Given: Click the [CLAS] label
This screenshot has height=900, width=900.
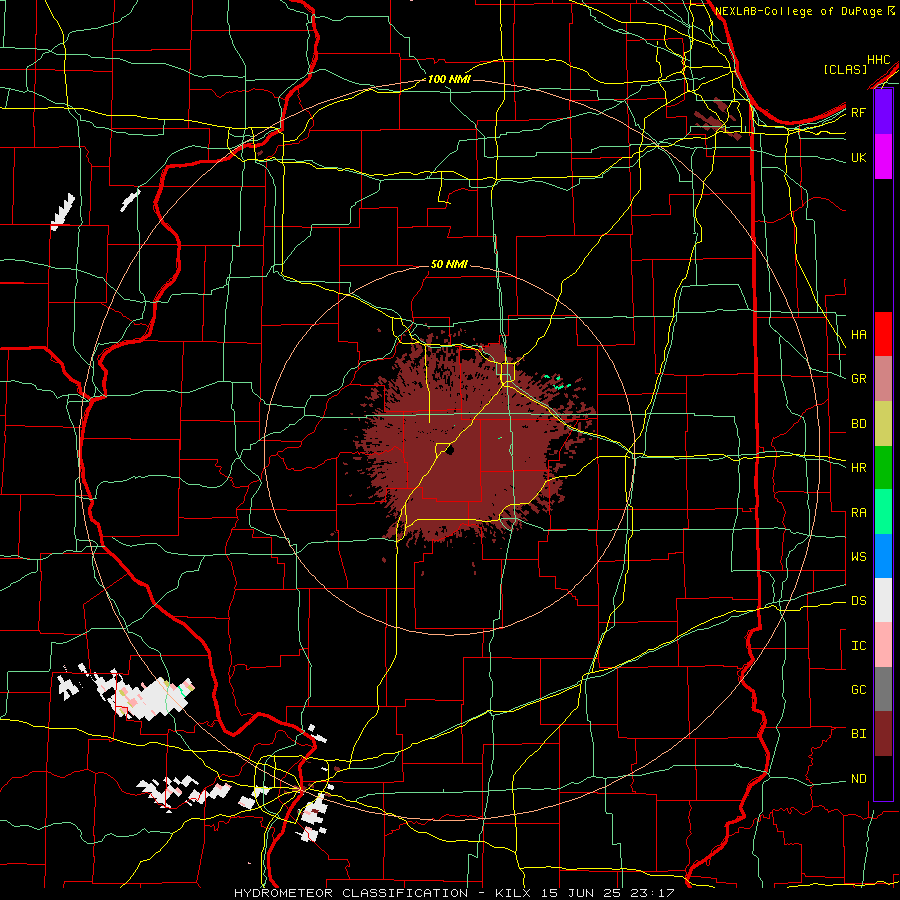Looking at the screenshot, I should click(x=845, y=70).
